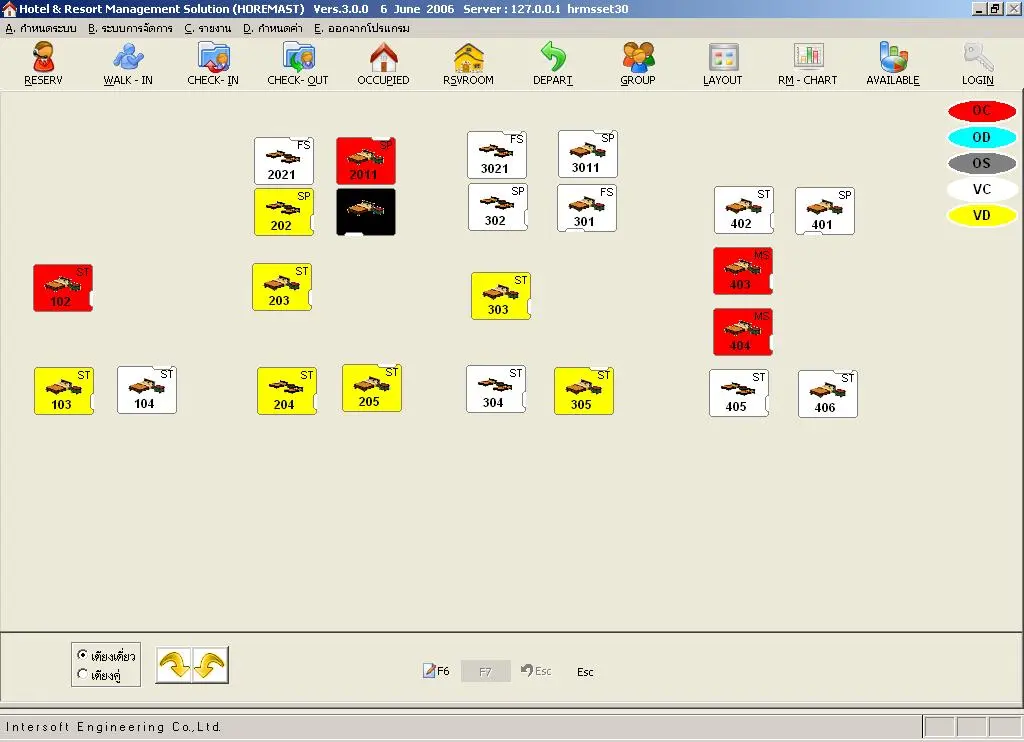1024x742 pixels.
Task: Select yellow room 303 tile
Action: 500,296
